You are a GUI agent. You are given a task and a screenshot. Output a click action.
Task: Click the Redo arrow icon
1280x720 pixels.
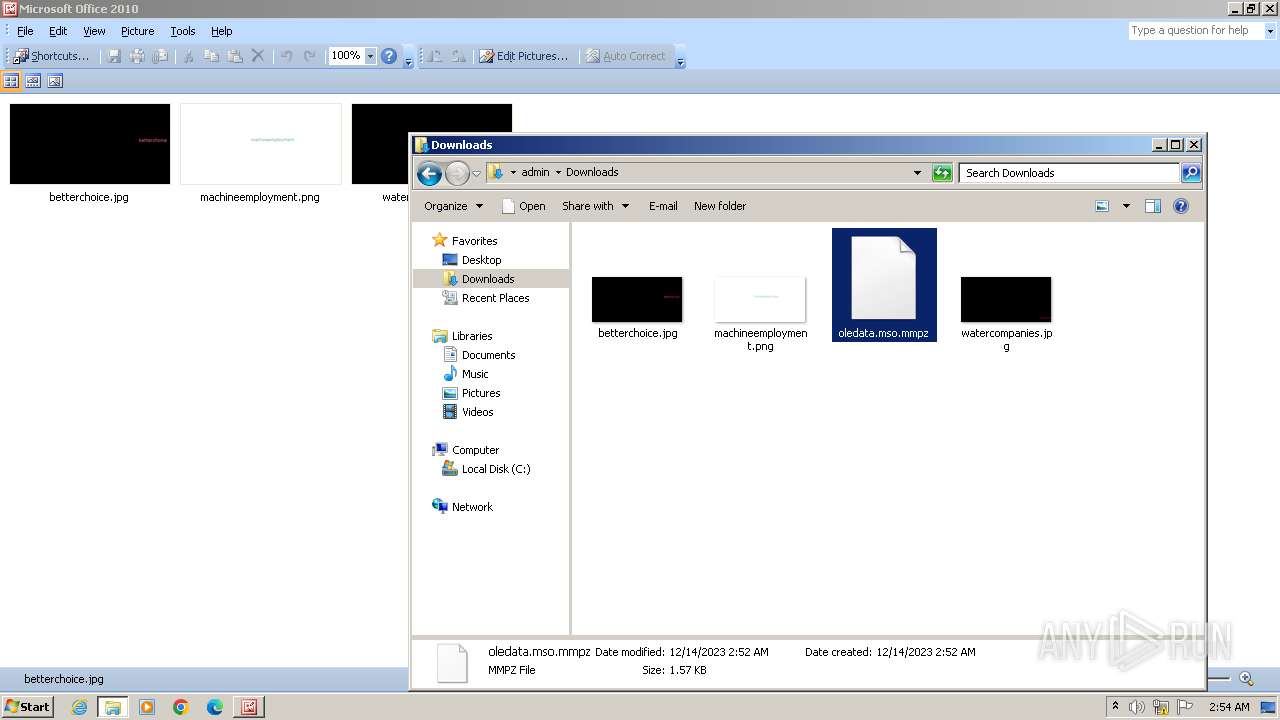tap(310, 56)
